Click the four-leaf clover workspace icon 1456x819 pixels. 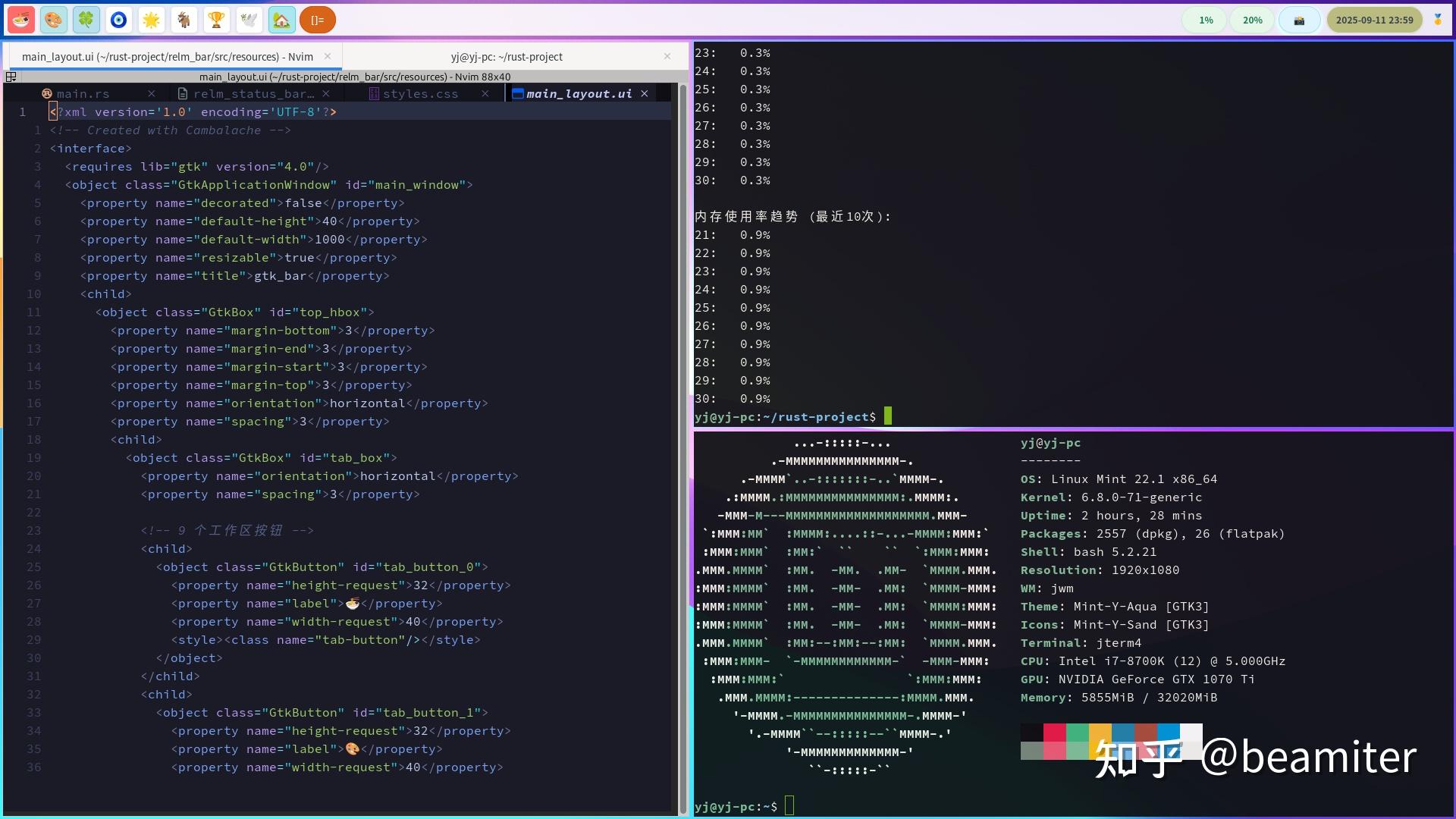click(86, 20)
